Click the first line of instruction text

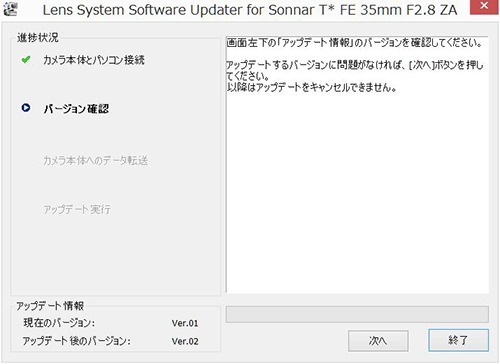(x=354, y=43)
